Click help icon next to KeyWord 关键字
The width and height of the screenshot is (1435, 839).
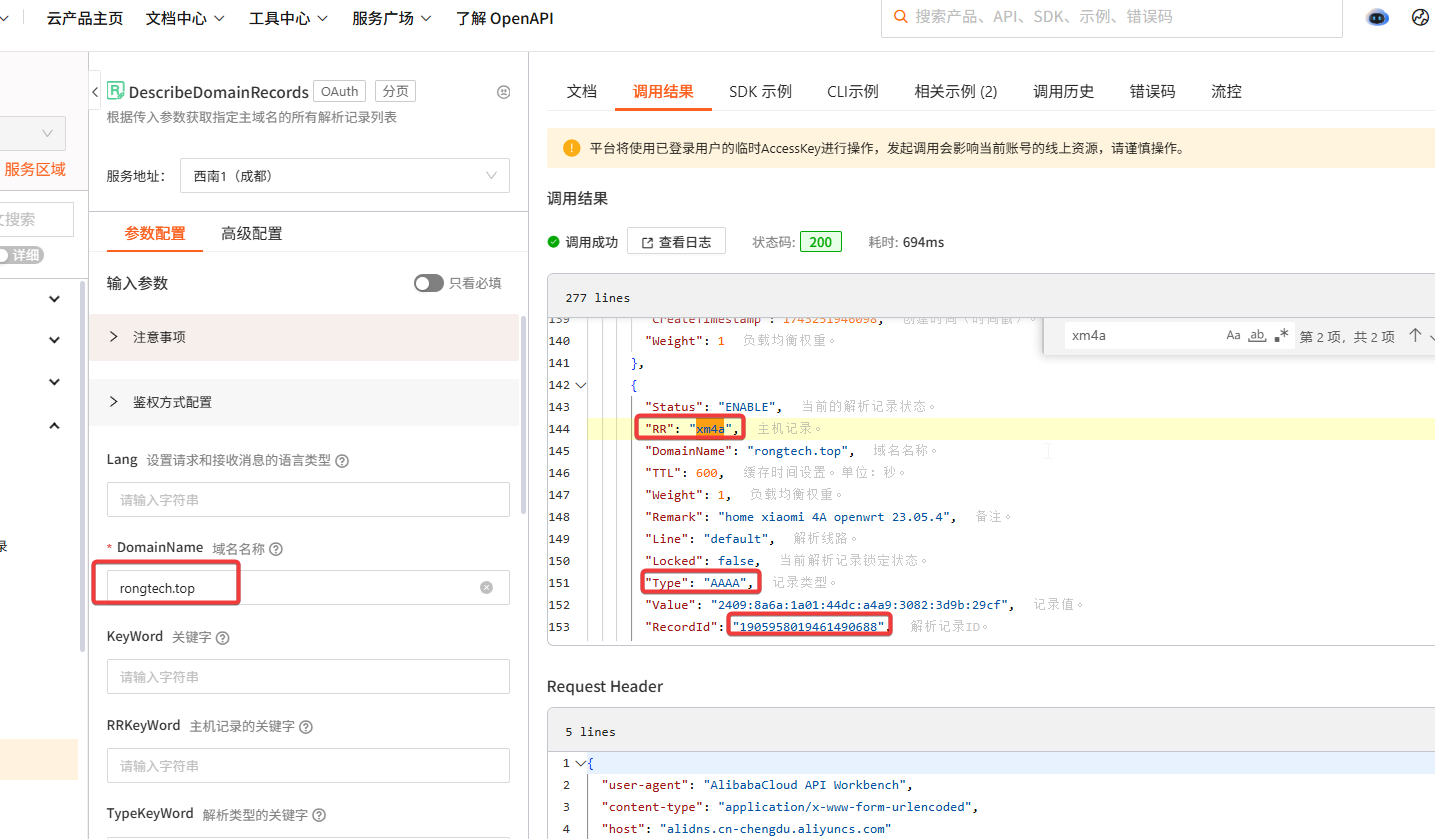222,638
